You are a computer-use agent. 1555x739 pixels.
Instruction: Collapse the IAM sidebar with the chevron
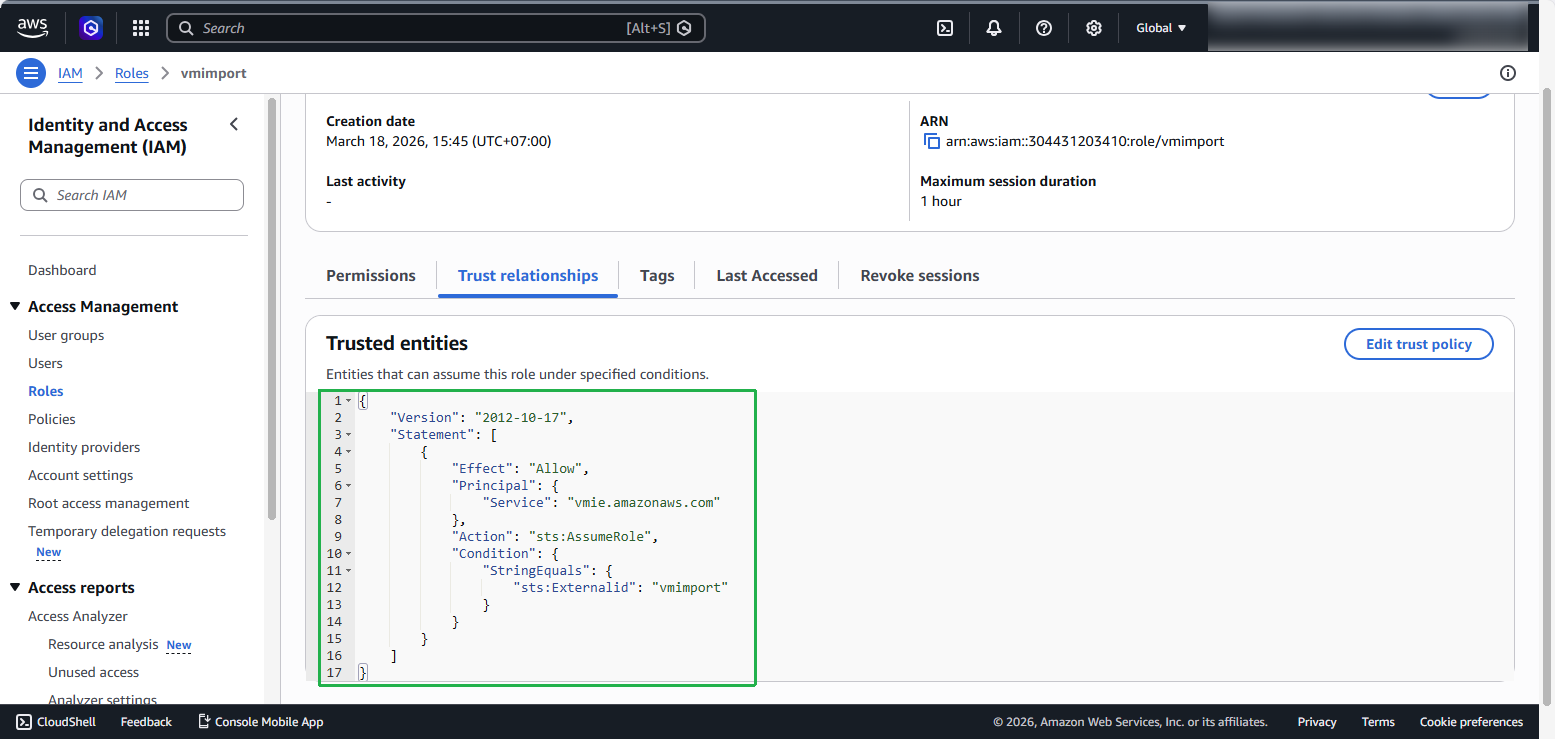point(234,124)
